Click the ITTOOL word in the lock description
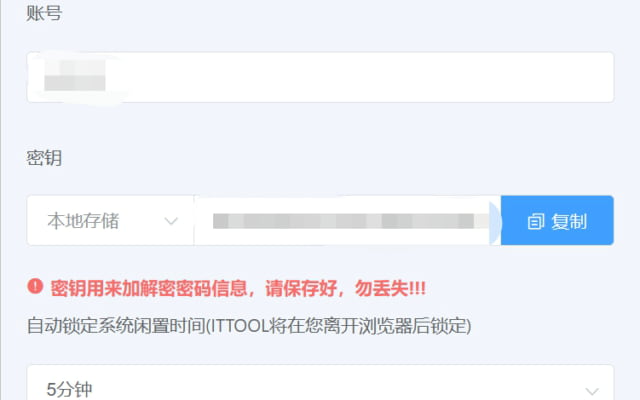 pos(240,326)
